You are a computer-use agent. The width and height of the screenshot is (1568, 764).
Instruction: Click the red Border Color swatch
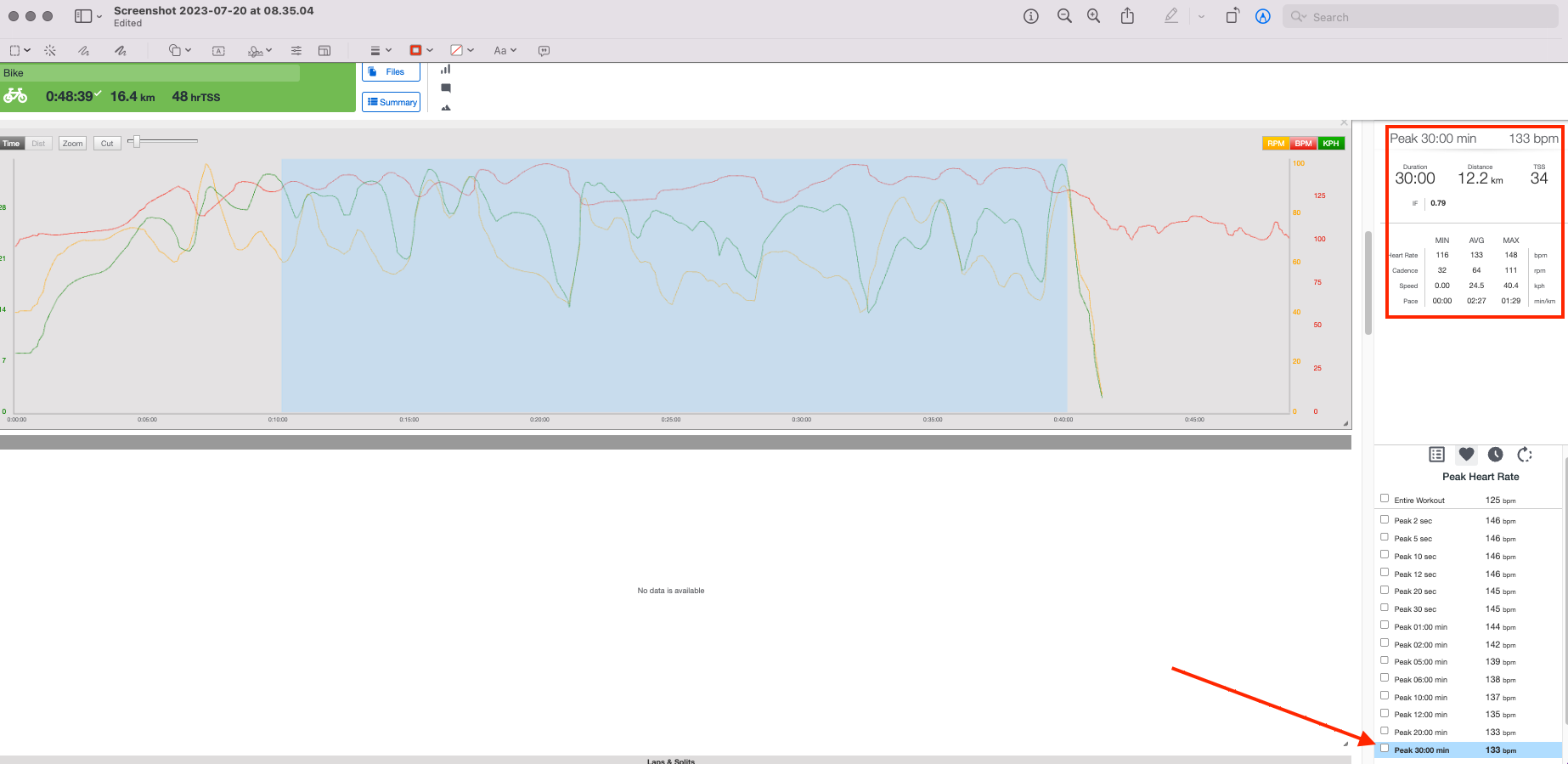point(415,51)
